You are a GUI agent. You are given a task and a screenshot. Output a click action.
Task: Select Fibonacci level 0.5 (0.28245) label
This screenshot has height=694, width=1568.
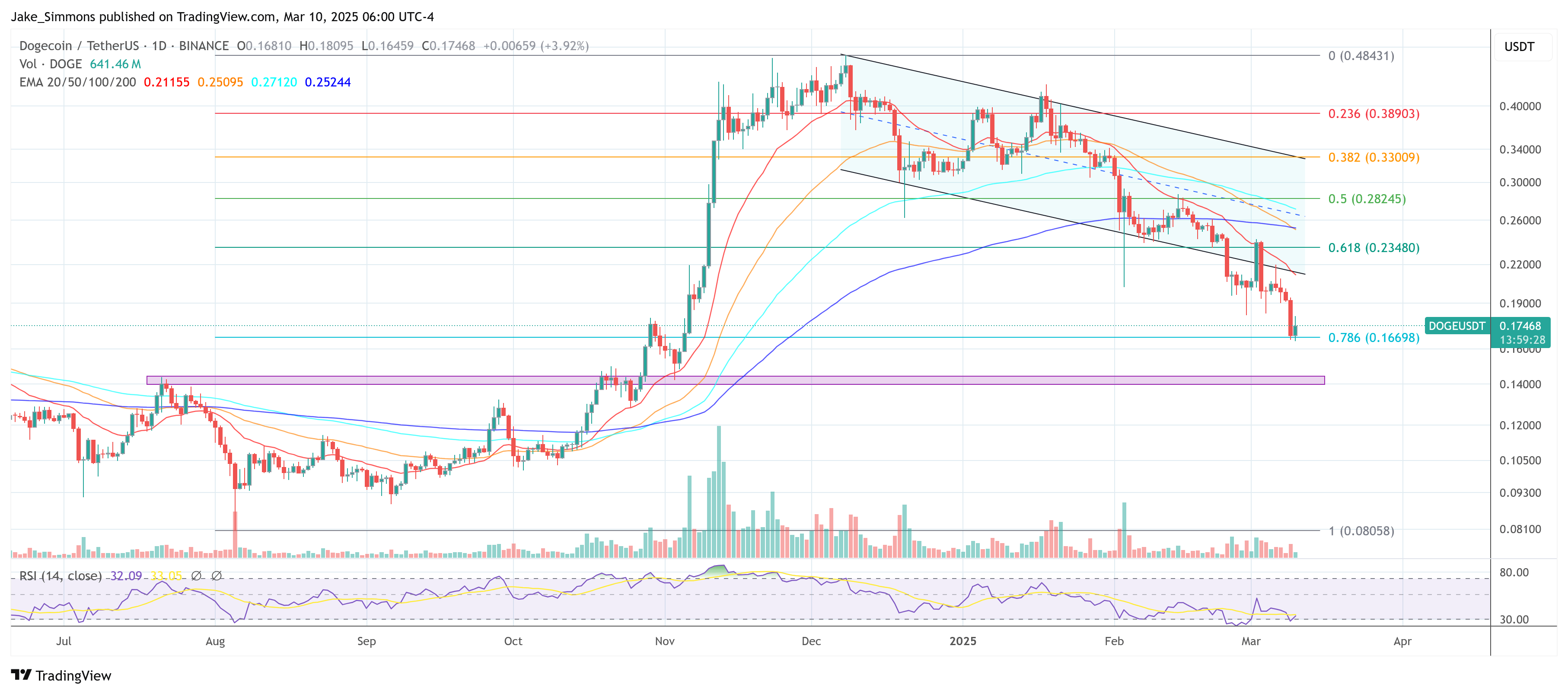[1367, 199]
